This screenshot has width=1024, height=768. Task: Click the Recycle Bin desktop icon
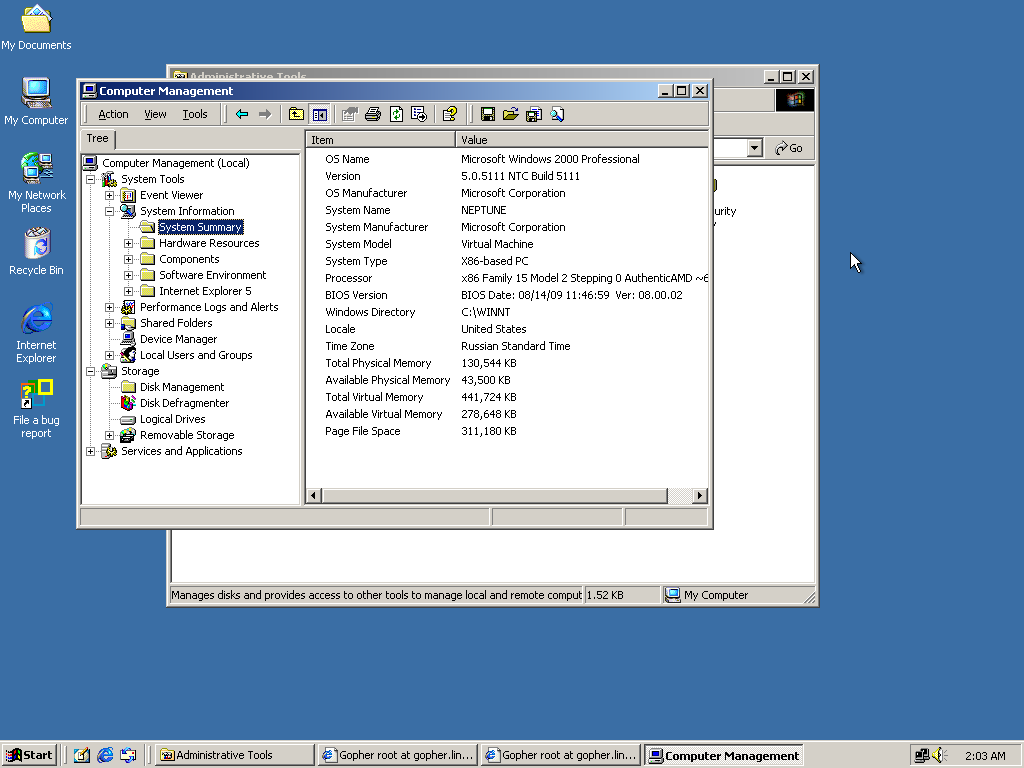[x=37, y=252]
